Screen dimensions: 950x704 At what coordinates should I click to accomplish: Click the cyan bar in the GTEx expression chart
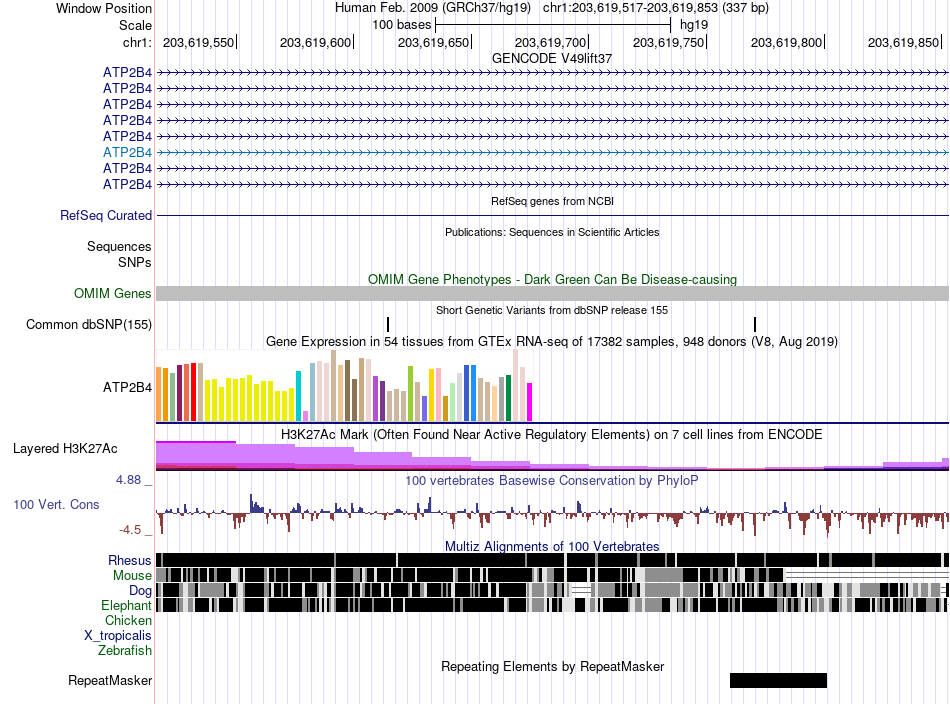point(299,396)
